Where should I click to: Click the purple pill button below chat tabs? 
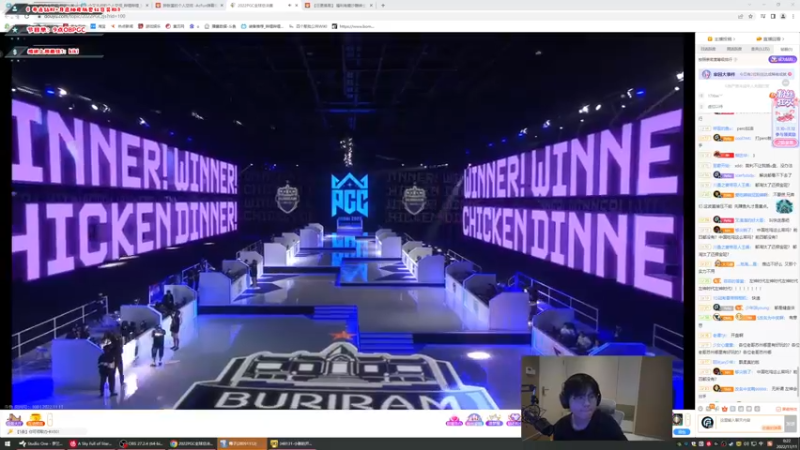click(x=783, y=60)
